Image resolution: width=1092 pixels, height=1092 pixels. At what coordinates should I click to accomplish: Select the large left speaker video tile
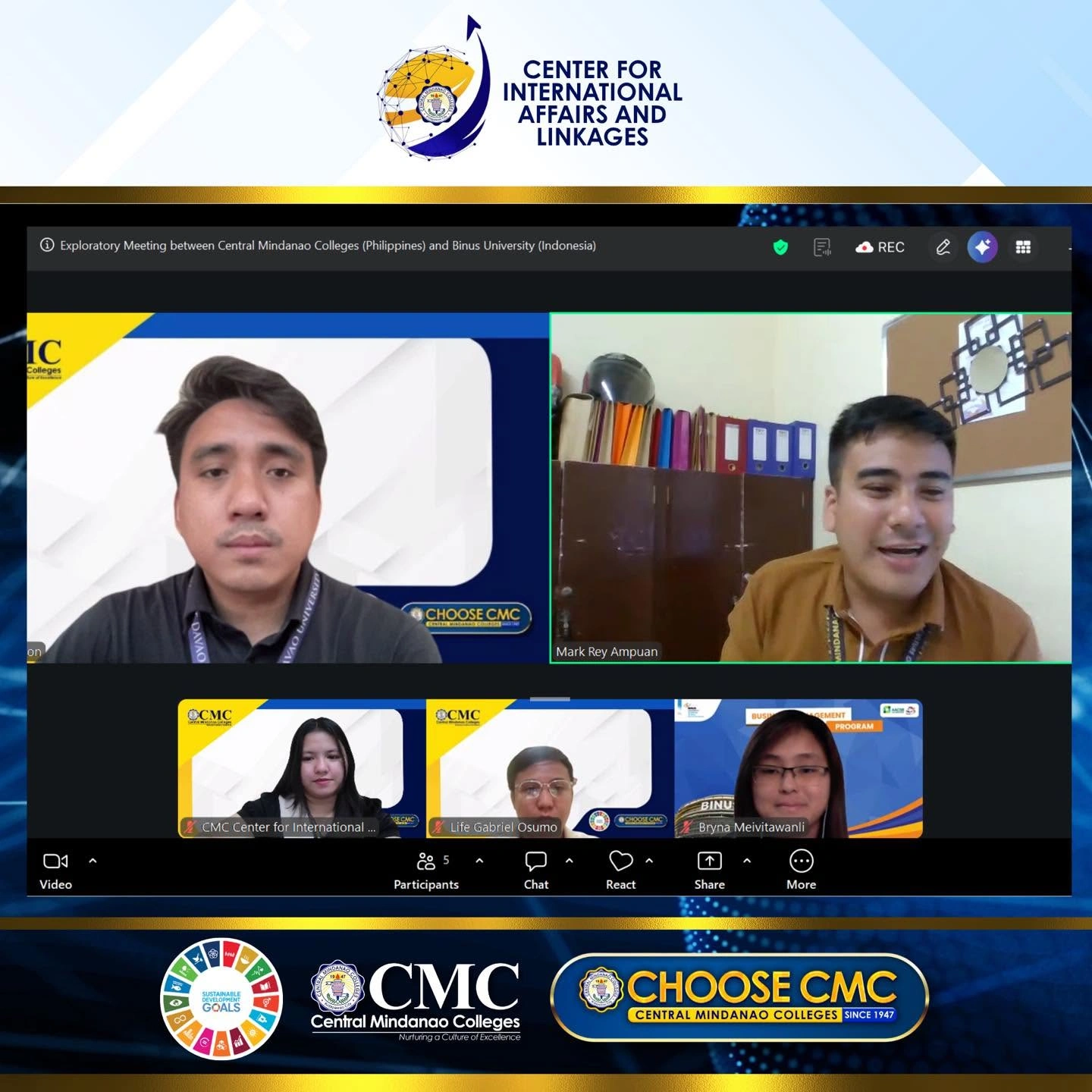pyautogui.click(x=288, y=488)
